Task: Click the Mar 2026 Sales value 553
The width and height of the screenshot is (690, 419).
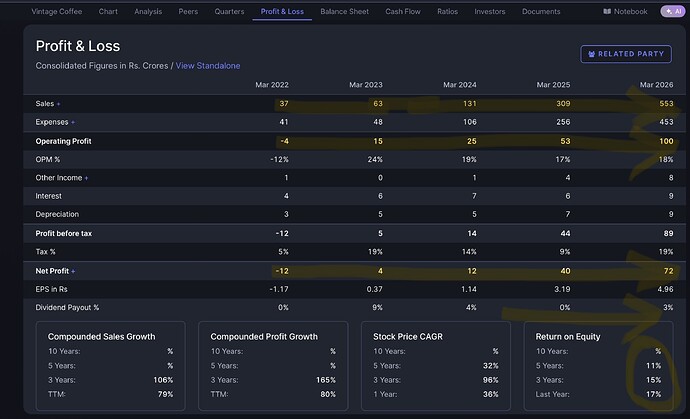Action: click(x=666, y=104)
